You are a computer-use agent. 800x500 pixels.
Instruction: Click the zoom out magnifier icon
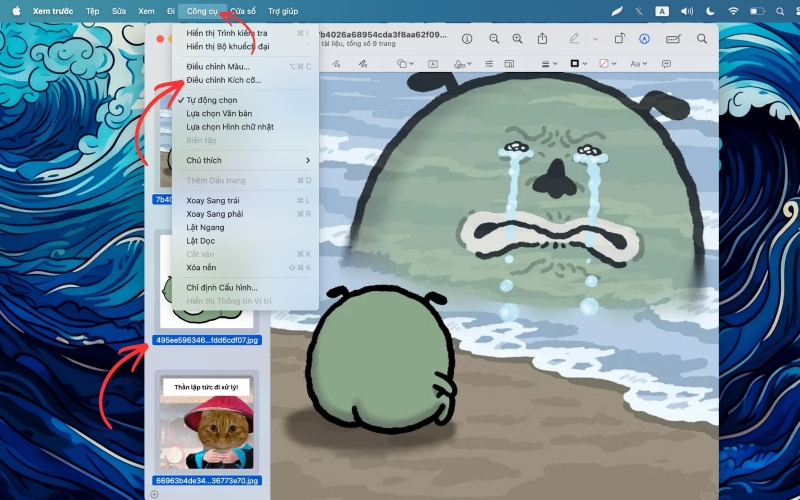[494, 39]
